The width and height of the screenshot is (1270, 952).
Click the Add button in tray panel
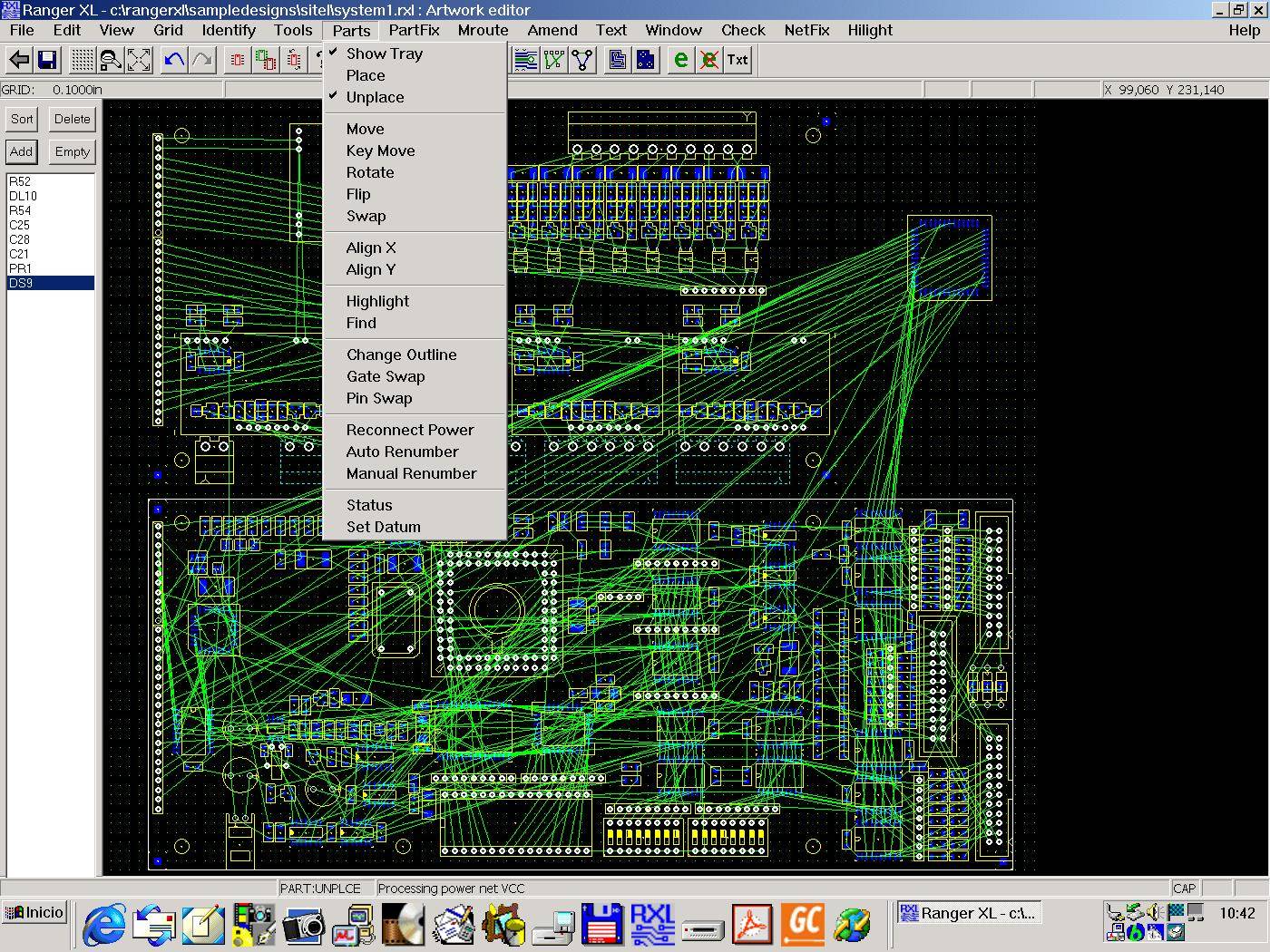[x=22, y=151]
